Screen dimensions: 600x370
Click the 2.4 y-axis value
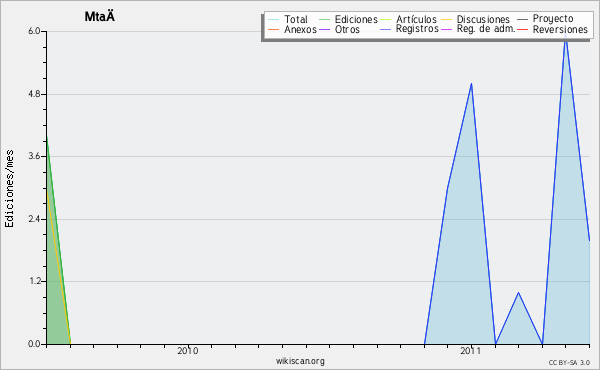pyautogui.click(x=34, y=219)
